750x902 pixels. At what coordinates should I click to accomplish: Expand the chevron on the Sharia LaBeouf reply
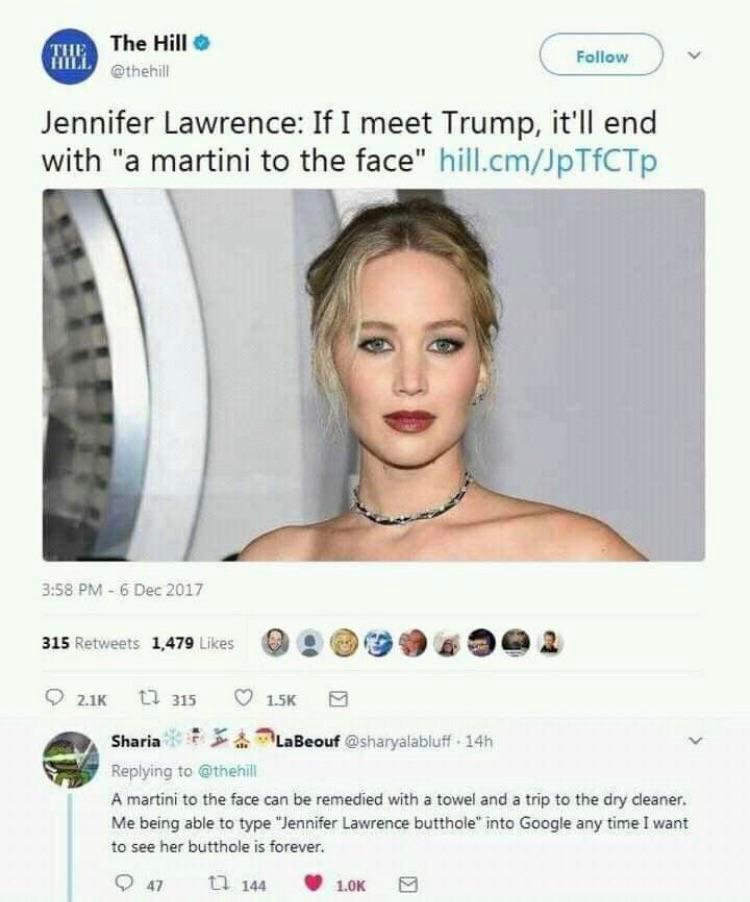[695, 740]
